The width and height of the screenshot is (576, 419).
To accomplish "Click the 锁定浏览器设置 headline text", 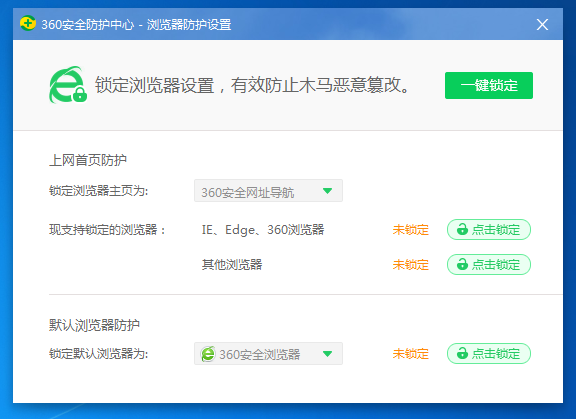I will pyautogui.click(x=155, y=85).
